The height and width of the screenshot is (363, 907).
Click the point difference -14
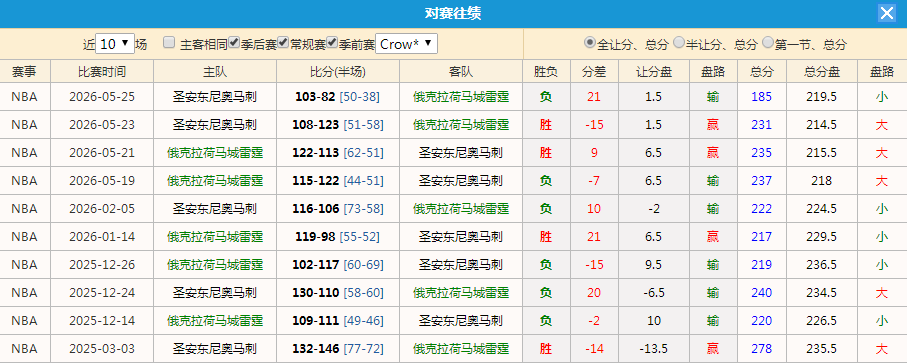[x=594, y=349]
